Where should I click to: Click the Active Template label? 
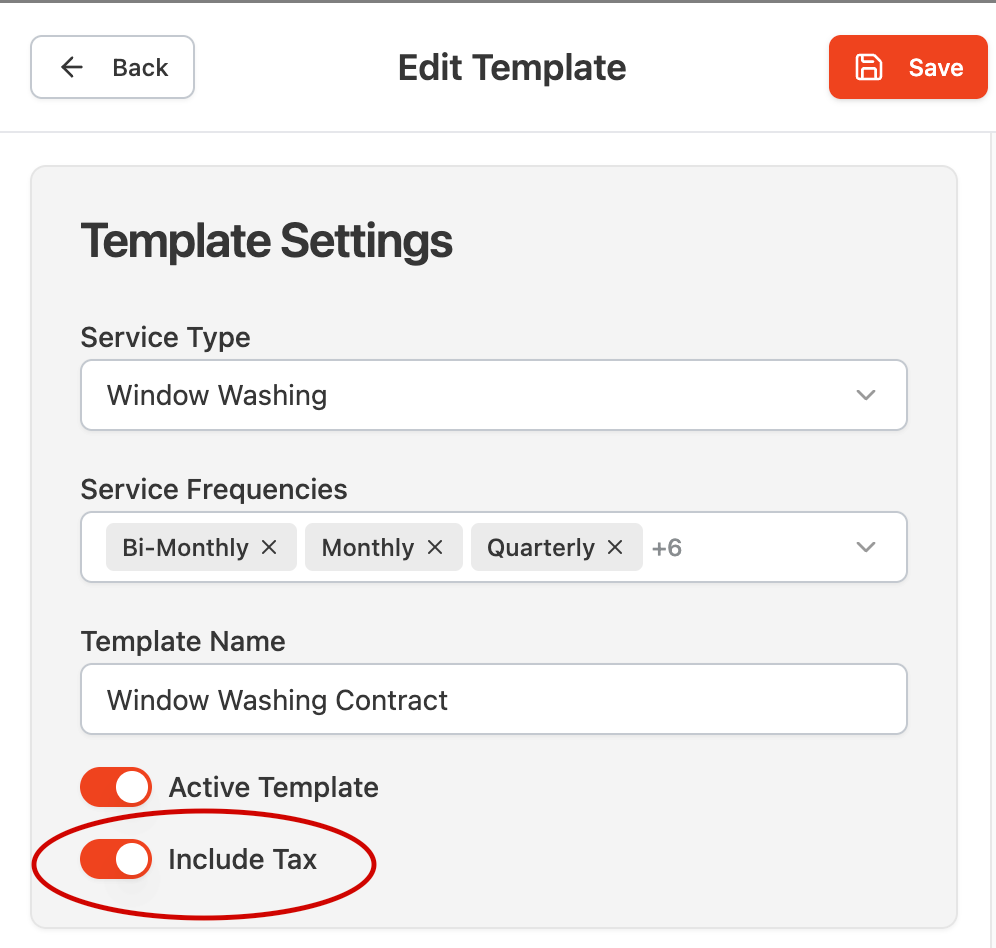(274, 787)
